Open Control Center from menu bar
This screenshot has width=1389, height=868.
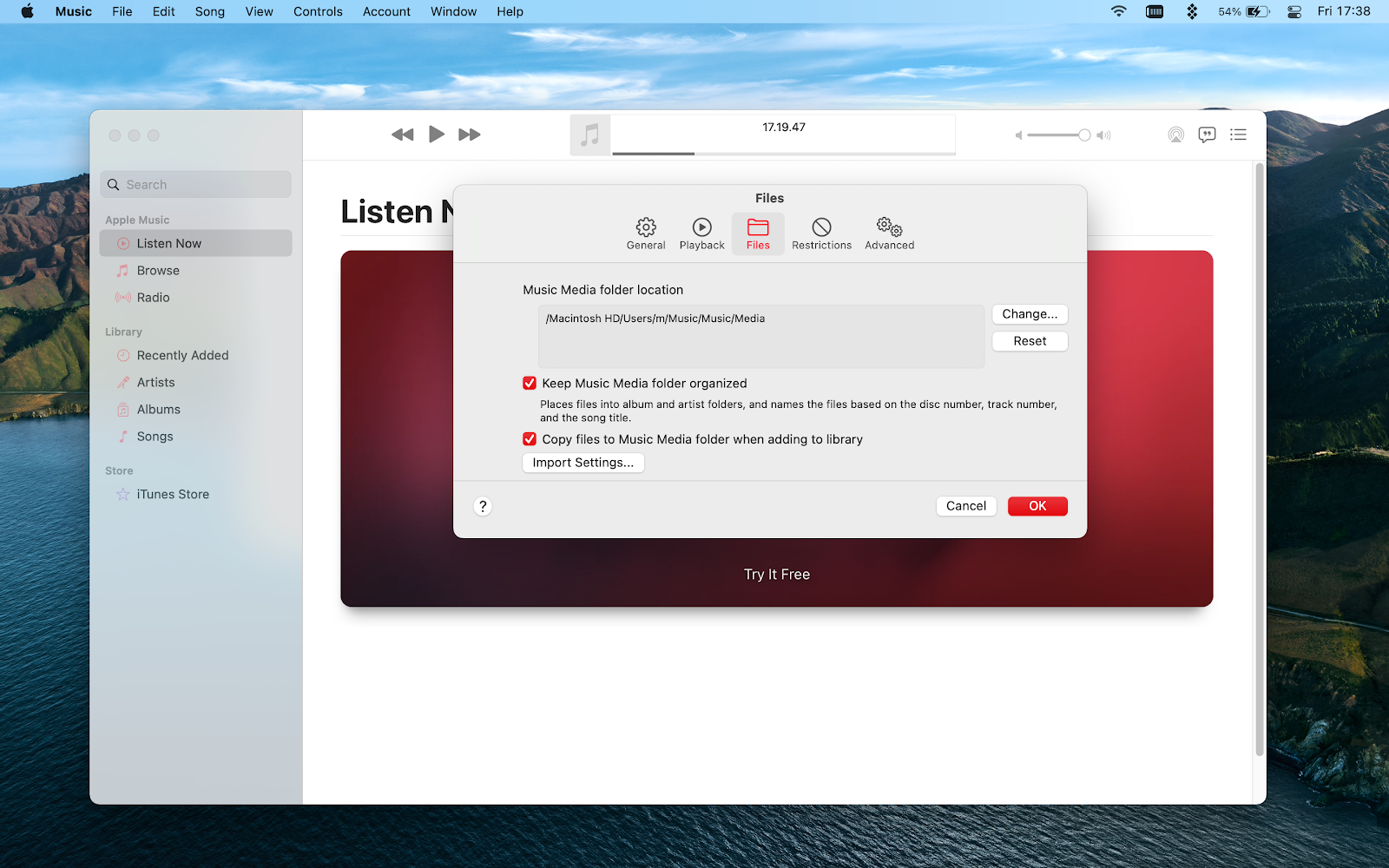(x=1294, y=11)
